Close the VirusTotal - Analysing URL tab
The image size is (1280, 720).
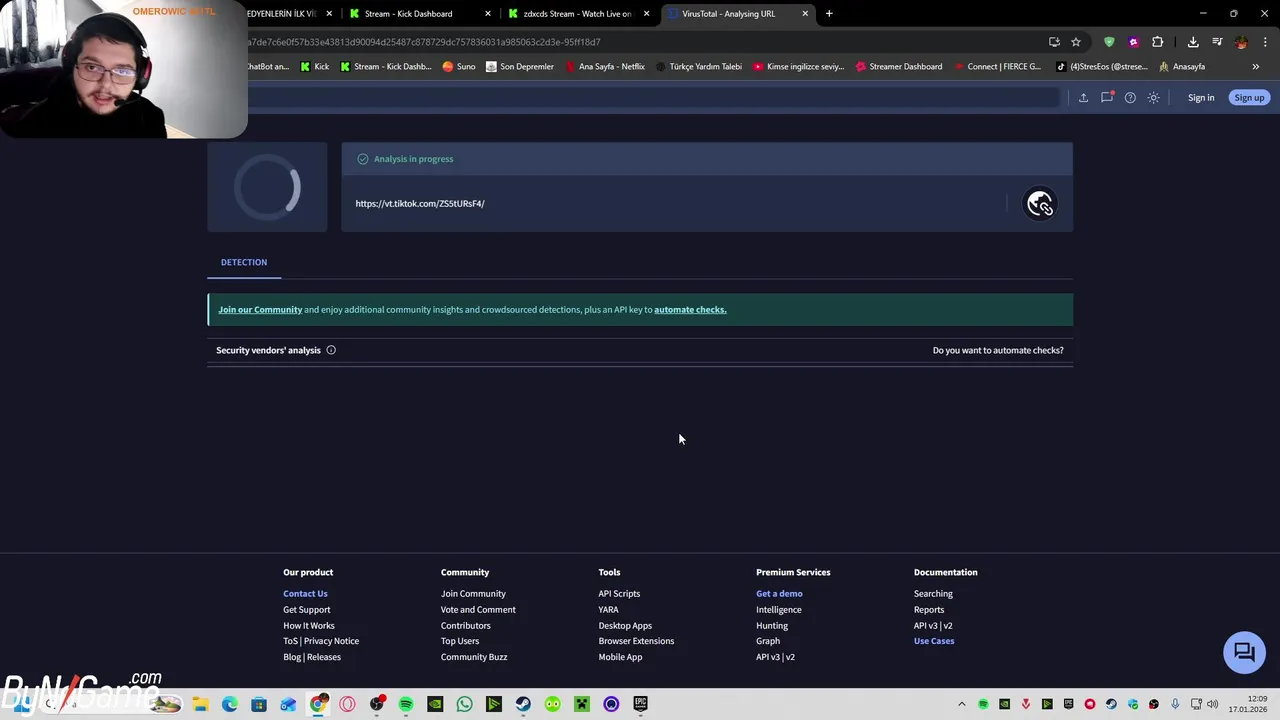coord(805,14)
